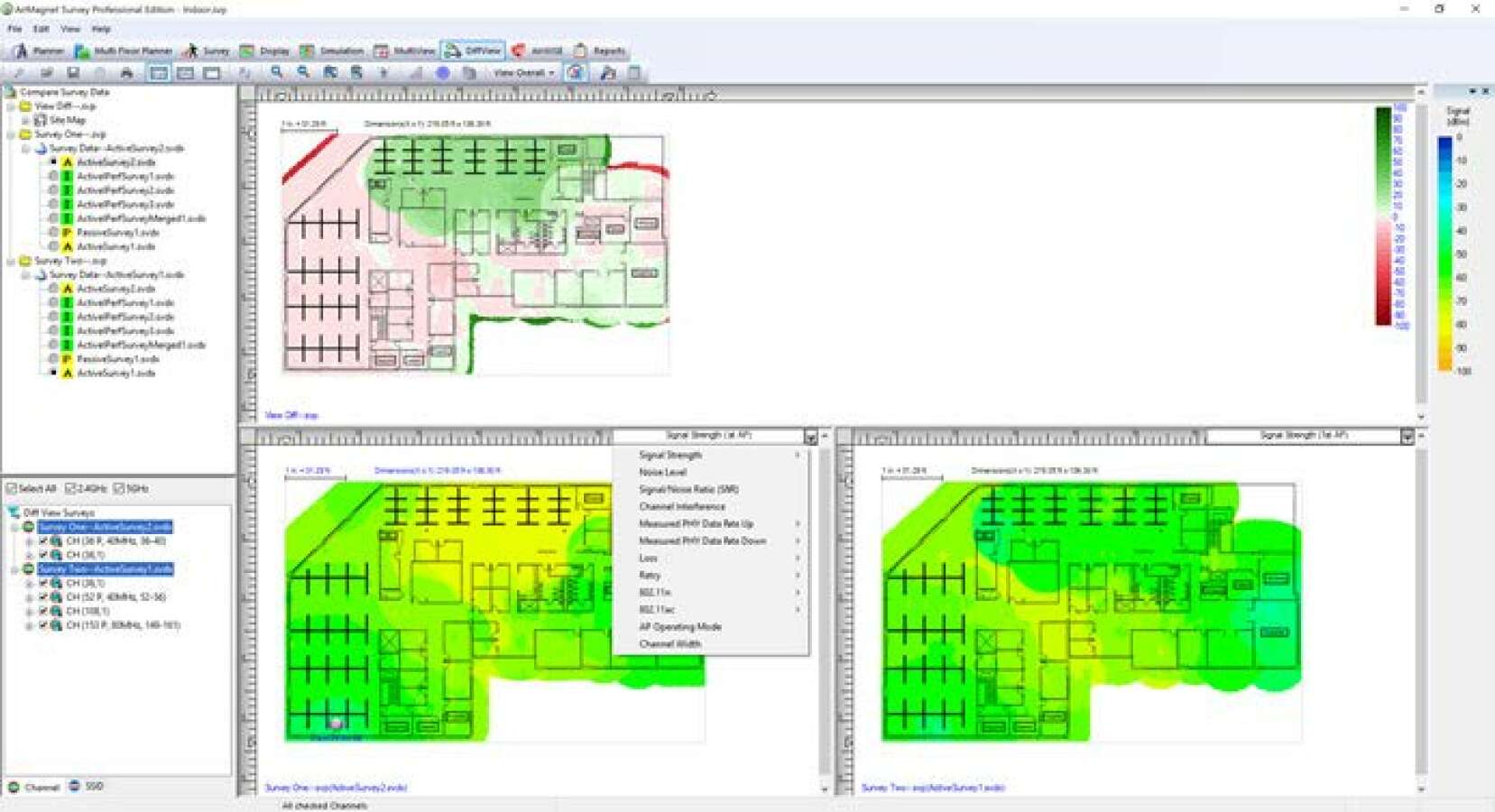Open Signal Strength dropdown in Survey Two pane
This screenshot has height=812, width=1495.
pos(1407,437)
